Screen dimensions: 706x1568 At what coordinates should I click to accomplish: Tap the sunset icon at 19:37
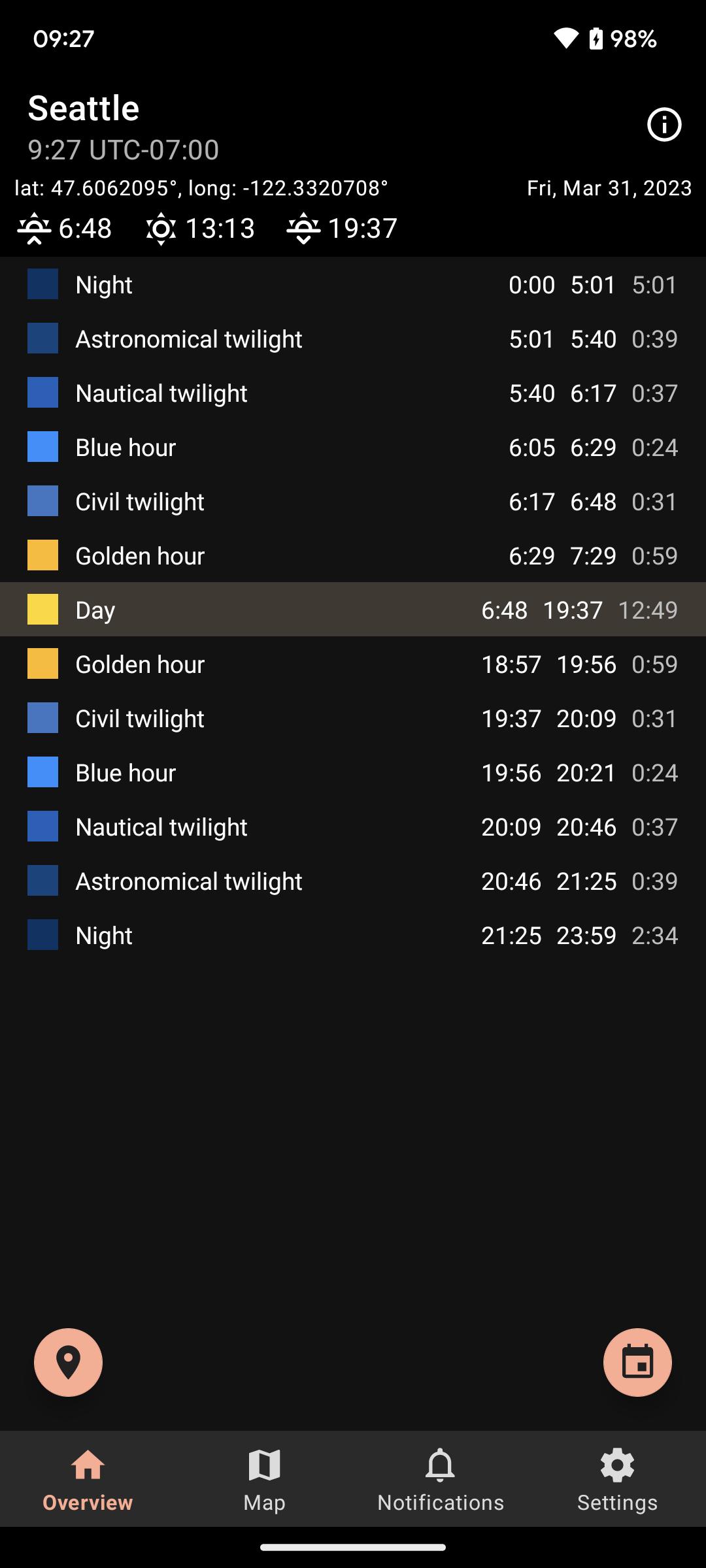[303, 229]
